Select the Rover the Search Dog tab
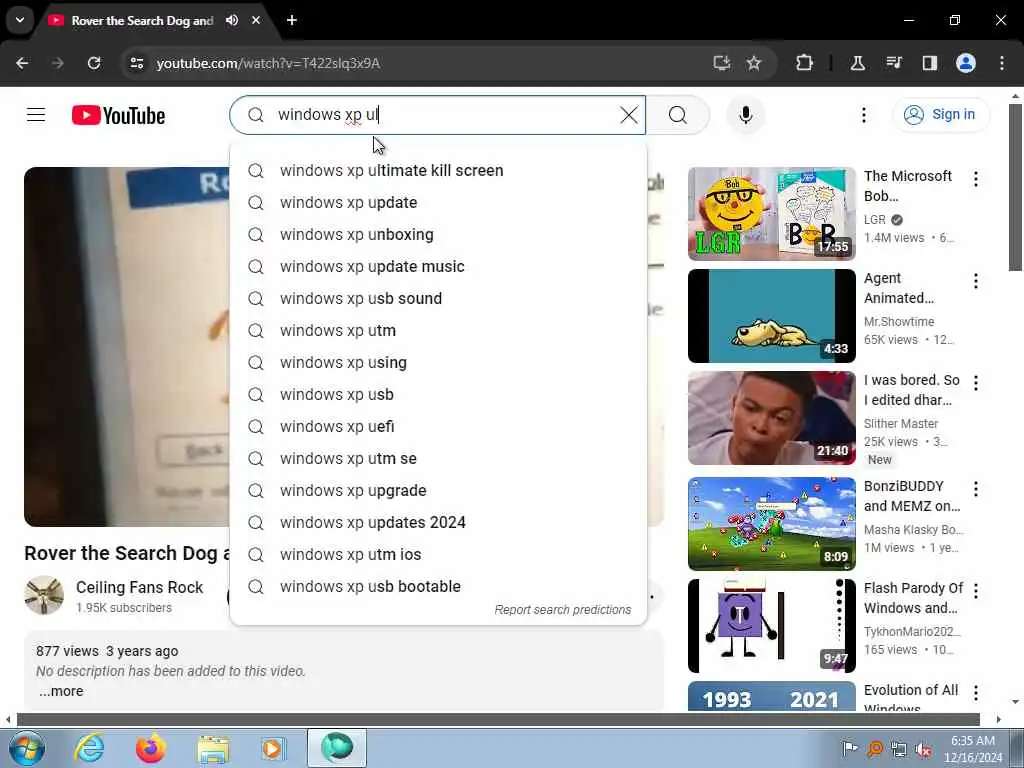 click(x=142, y=21)
